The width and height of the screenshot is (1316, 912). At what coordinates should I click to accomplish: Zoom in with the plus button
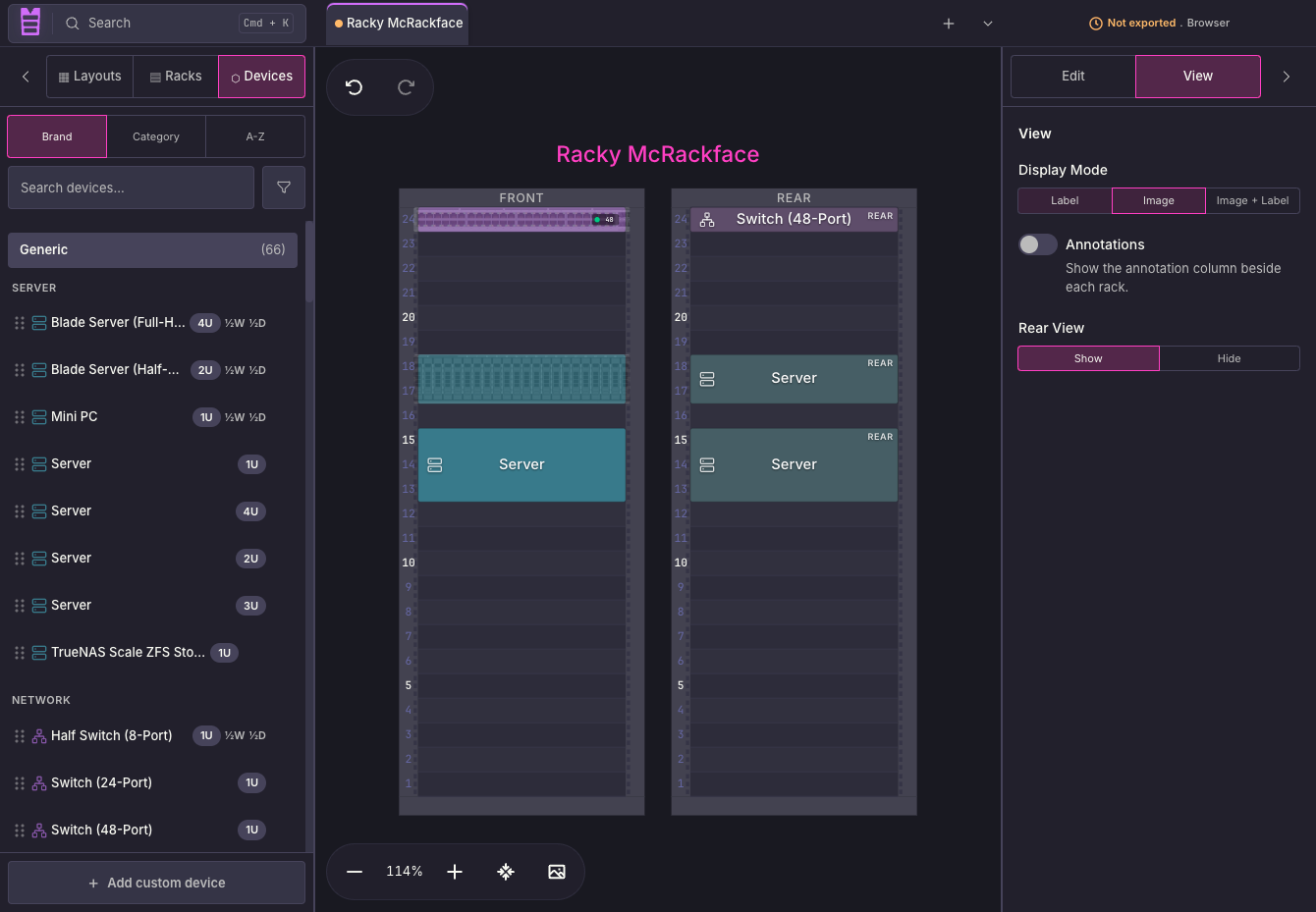pos(455,872)
